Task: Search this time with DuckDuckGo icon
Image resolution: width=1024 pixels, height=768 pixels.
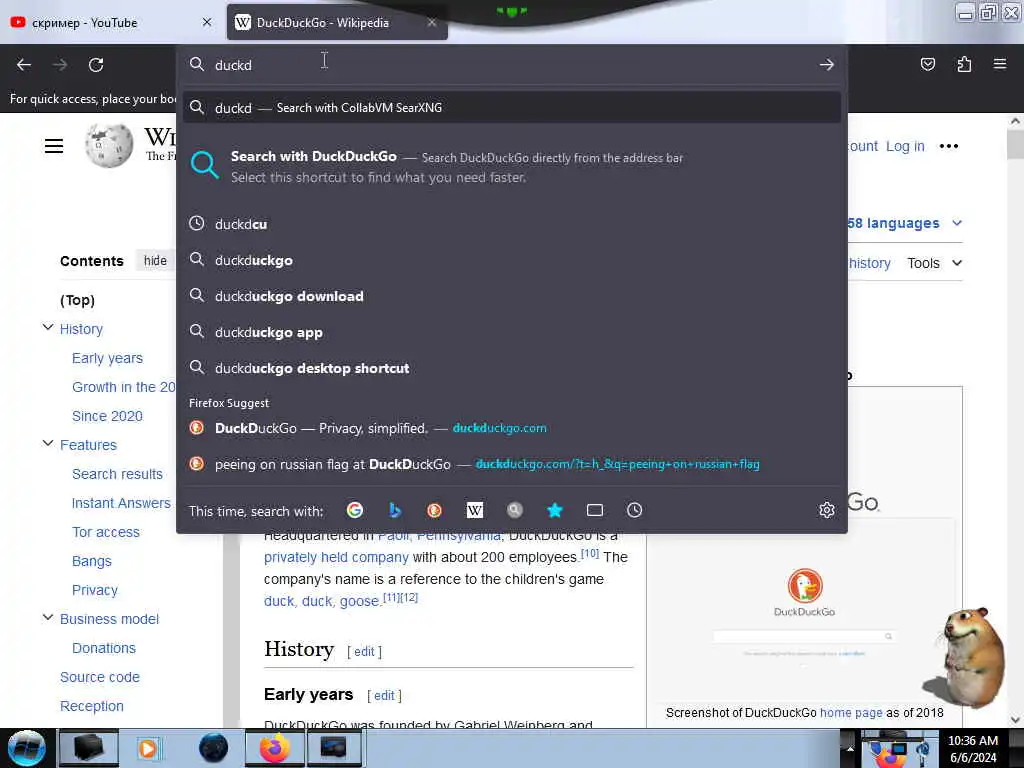Action: click(434, 510)
